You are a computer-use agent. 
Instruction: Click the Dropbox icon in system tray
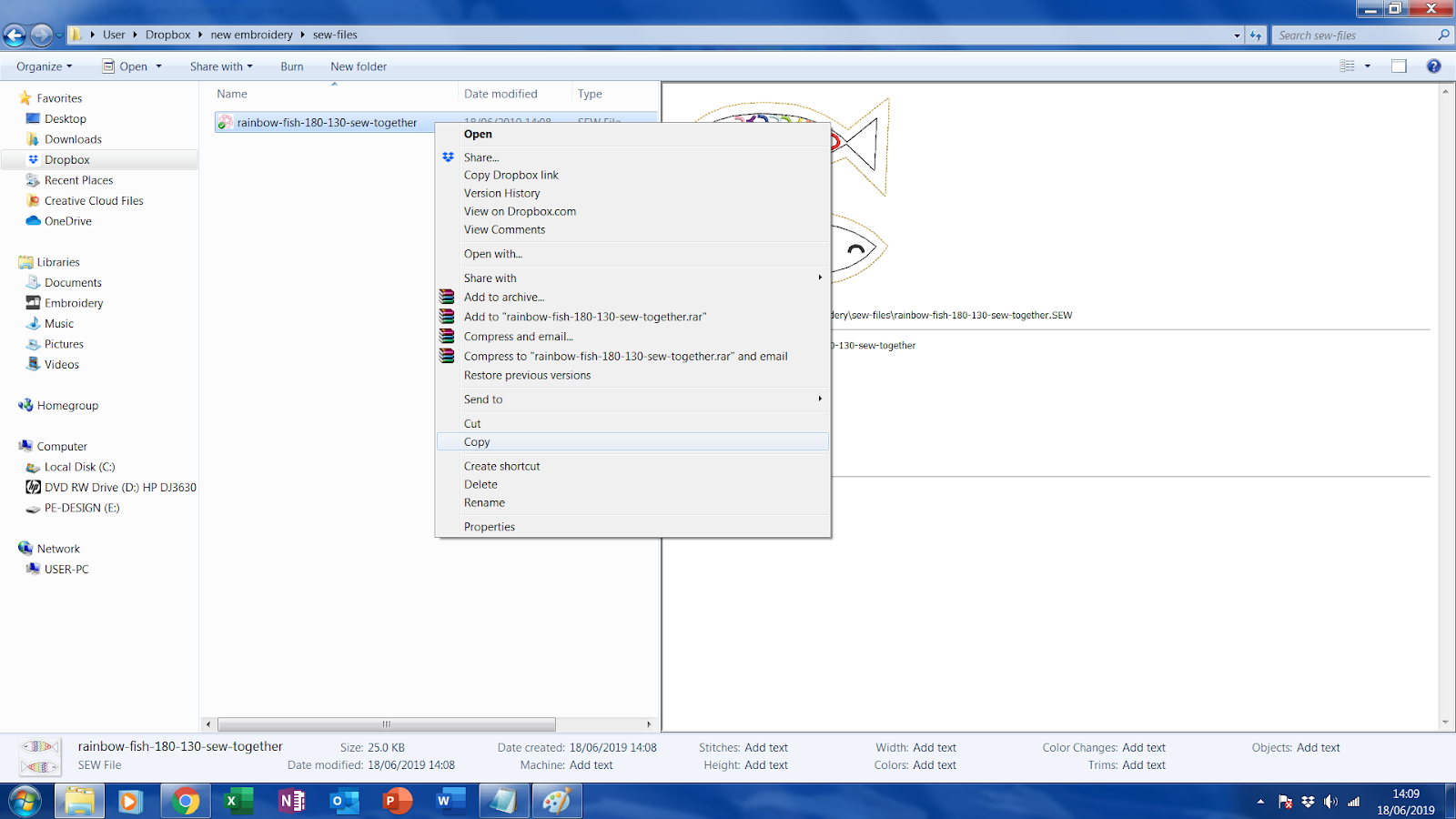[x=1308, y=802]
